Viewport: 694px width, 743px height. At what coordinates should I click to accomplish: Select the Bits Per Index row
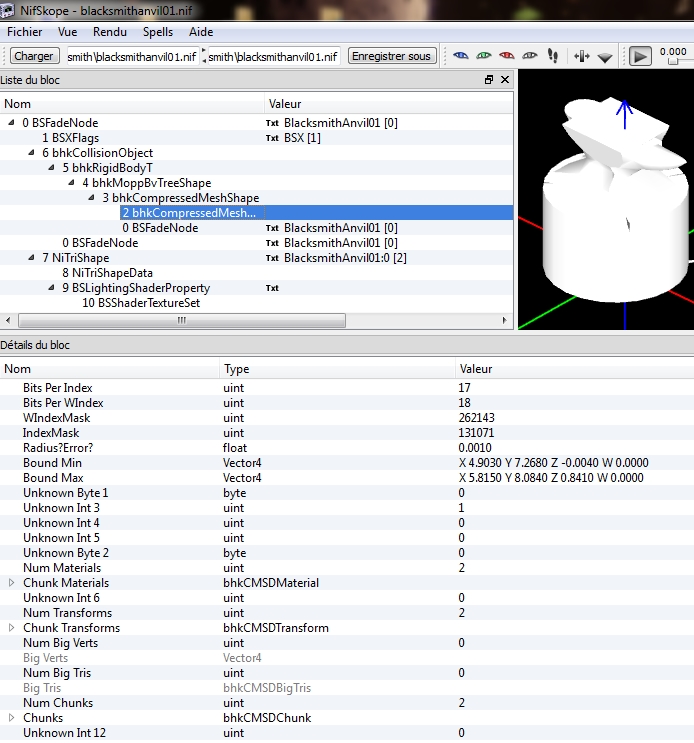tap(347, 388)
